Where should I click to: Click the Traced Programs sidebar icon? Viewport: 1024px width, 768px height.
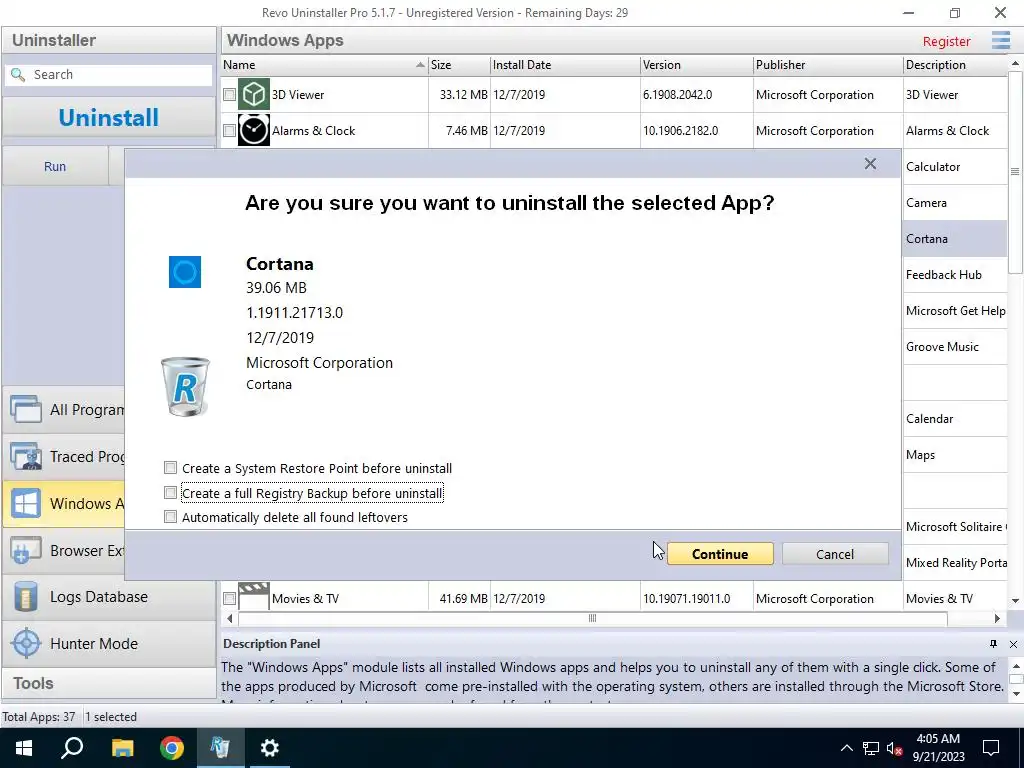coord(26,456)
